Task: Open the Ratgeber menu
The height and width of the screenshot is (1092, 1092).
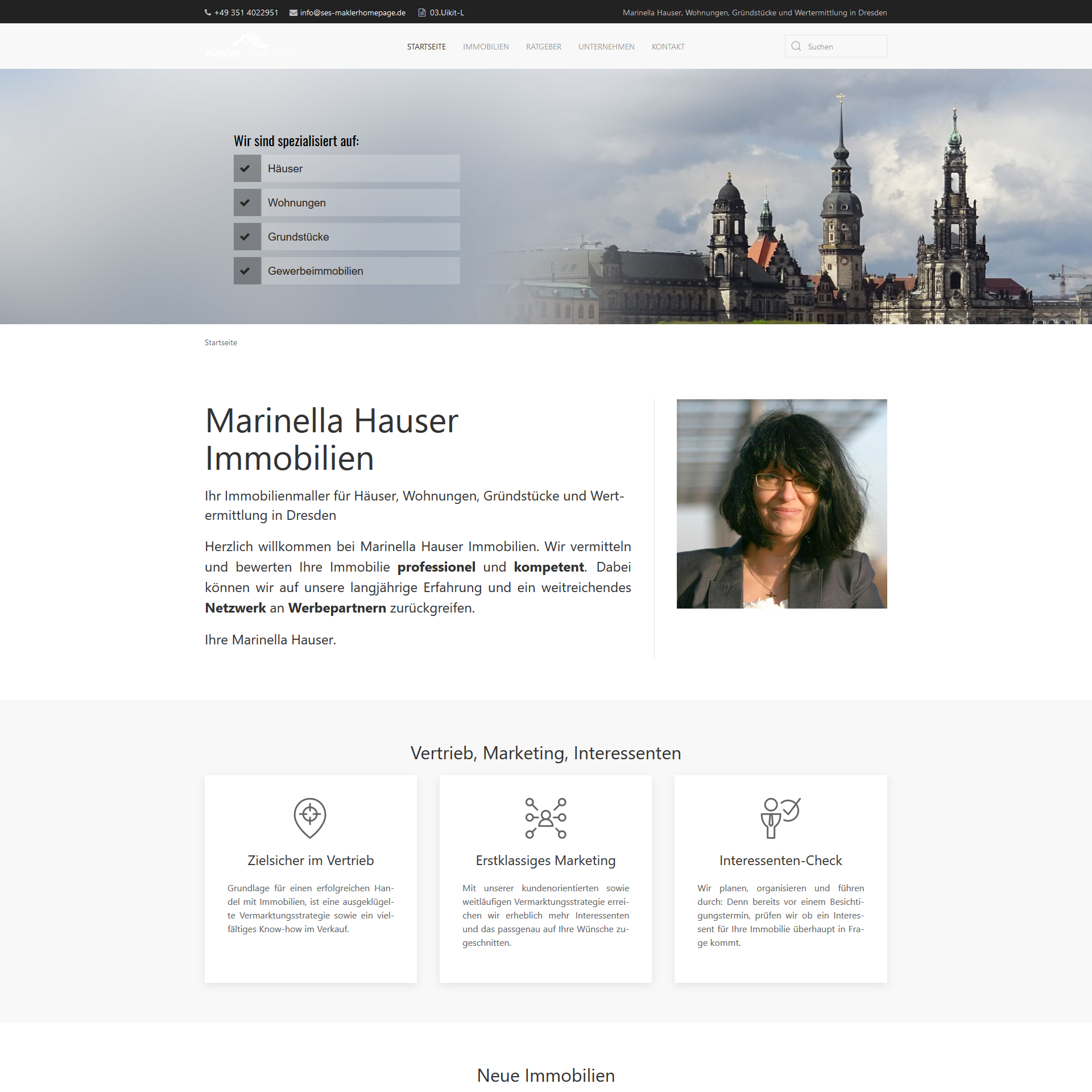Action: (543, 47)
